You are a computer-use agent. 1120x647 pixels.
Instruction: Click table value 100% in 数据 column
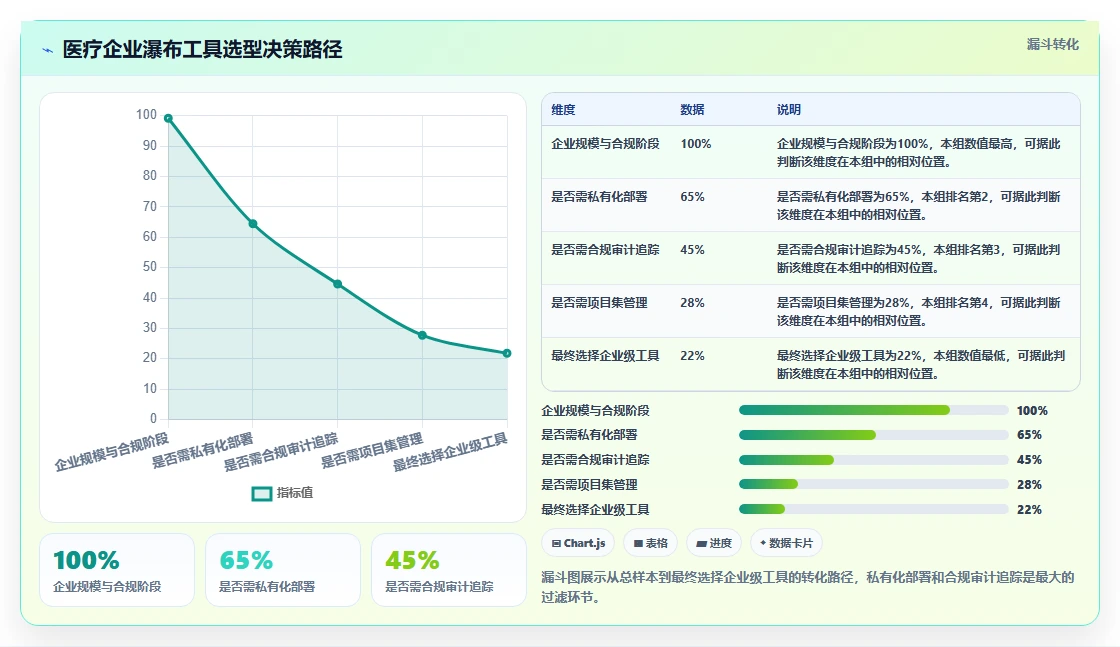[696, 144]
